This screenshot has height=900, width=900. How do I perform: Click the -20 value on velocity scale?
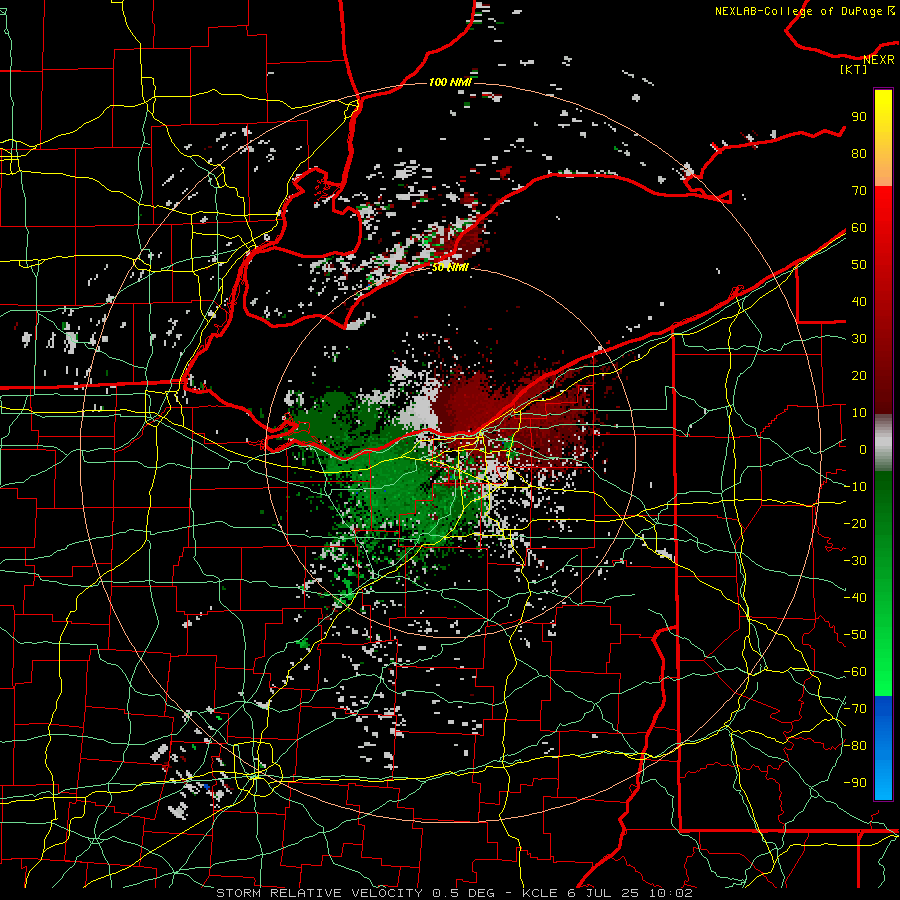point(855,523)
